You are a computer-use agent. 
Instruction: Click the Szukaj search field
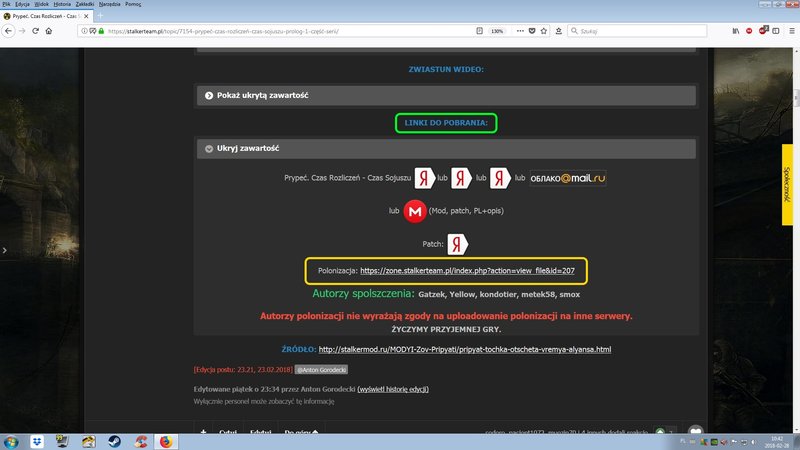point(620,32)
